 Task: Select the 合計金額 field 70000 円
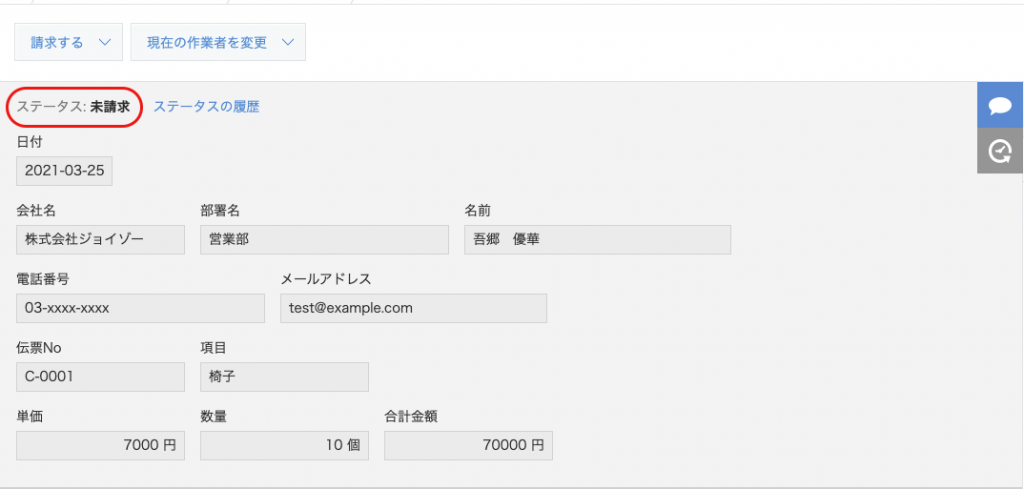point(468,445)
